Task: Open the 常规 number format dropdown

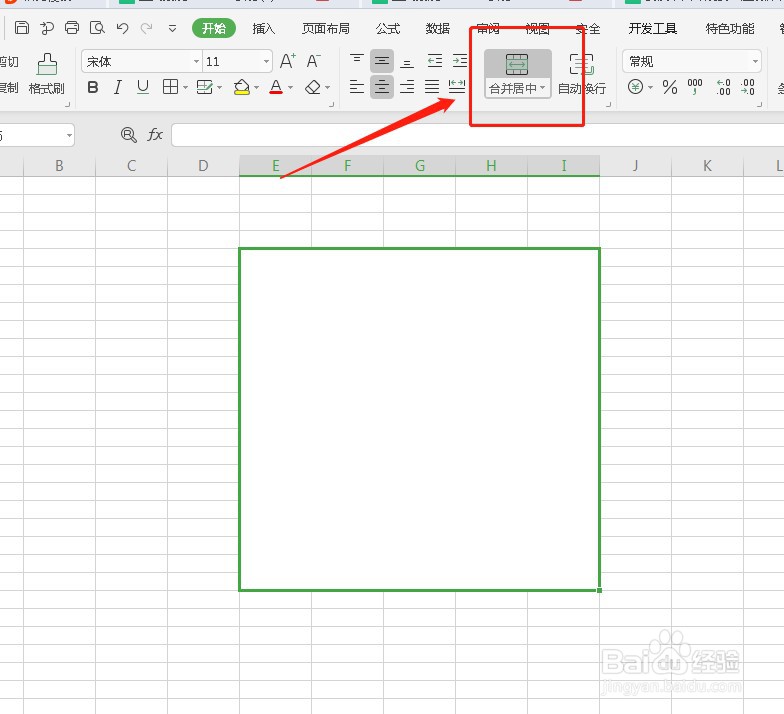Action: (x=755, y=62)
